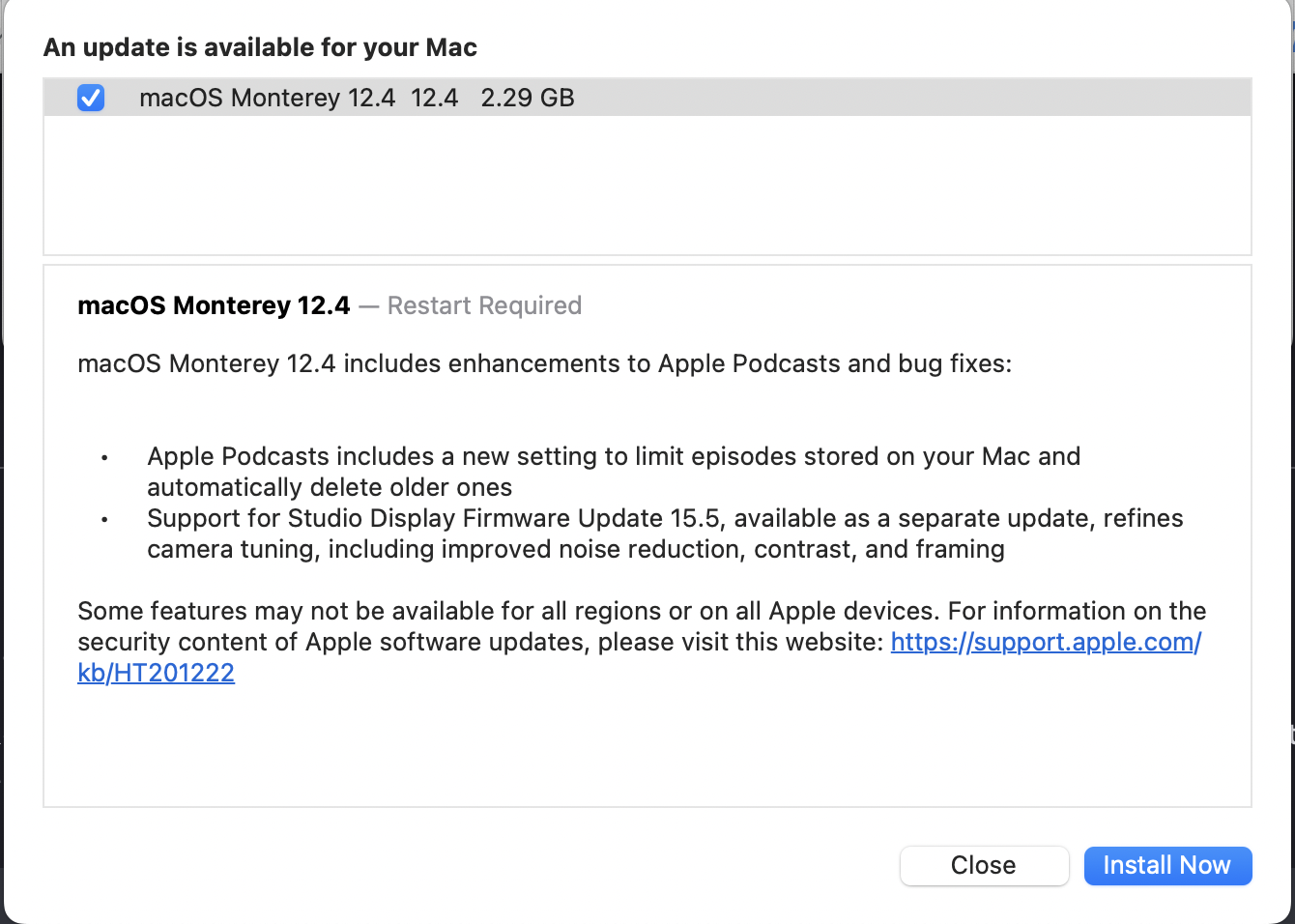Uncheck the macOS Monterey 12.4 update checkbox
This screenshot has width=1295, height=924.
pos(91,98)
